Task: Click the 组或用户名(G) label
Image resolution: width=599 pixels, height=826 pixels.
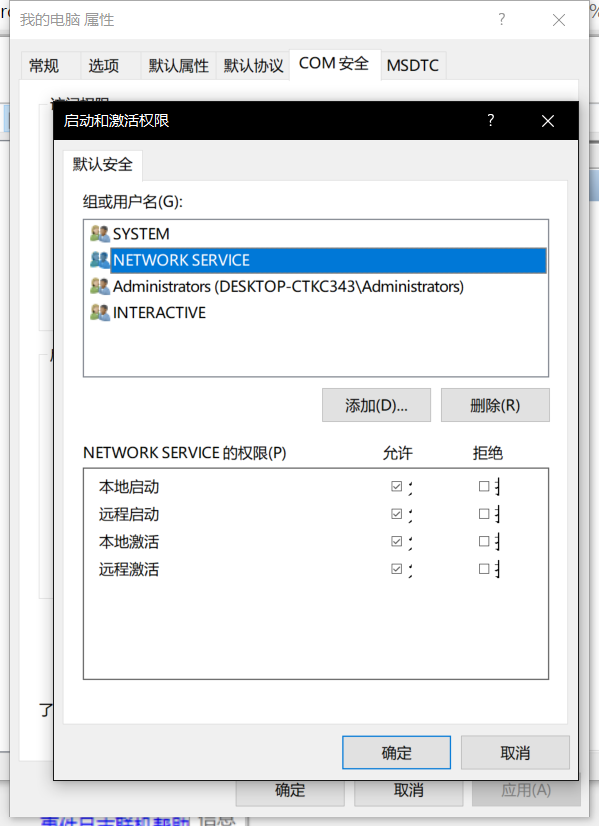Action: pyautogui.click(x=133, y=201)
